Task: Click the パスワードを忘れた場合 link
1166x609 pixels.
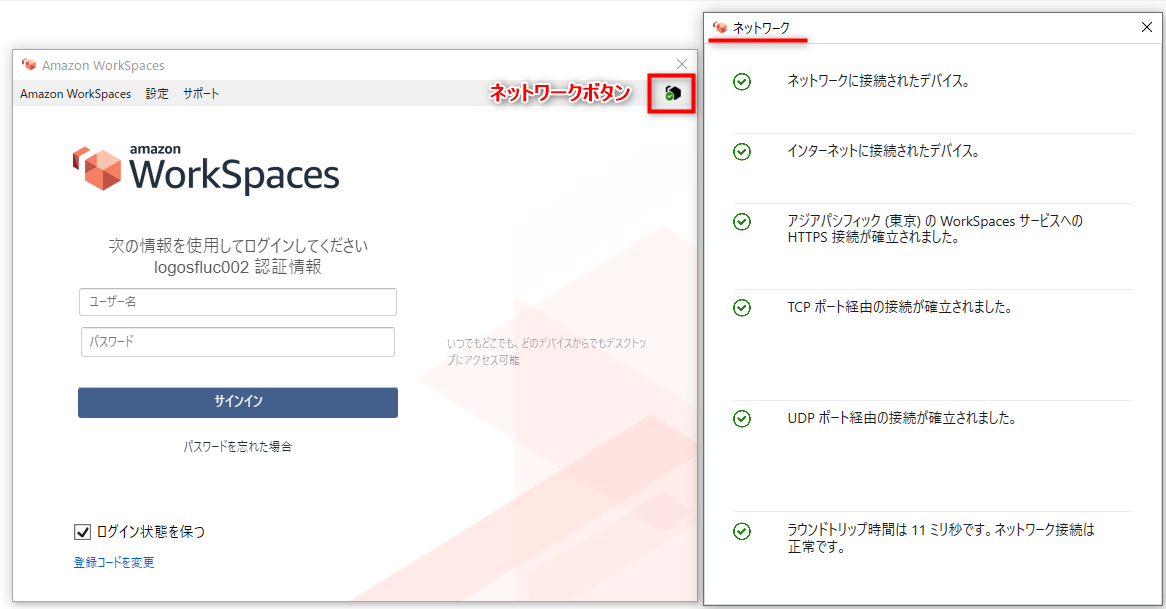Action: tap(238, 446)
